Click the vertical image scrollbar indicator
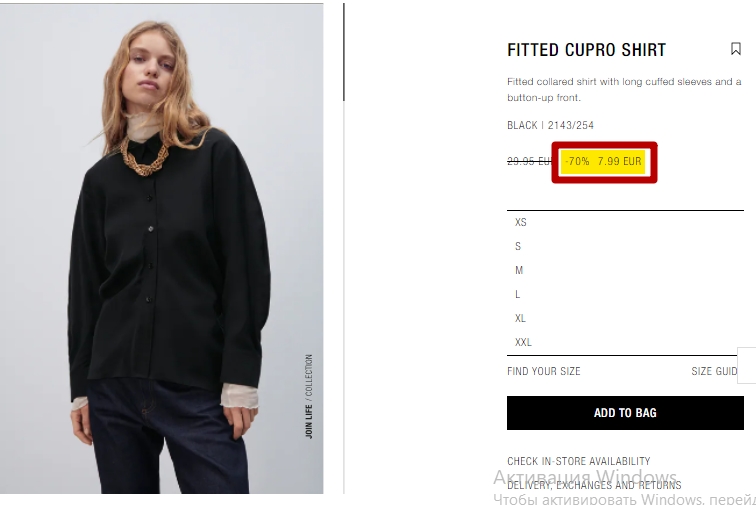Viewport: 756px width, 505px height. click(344, 52)
